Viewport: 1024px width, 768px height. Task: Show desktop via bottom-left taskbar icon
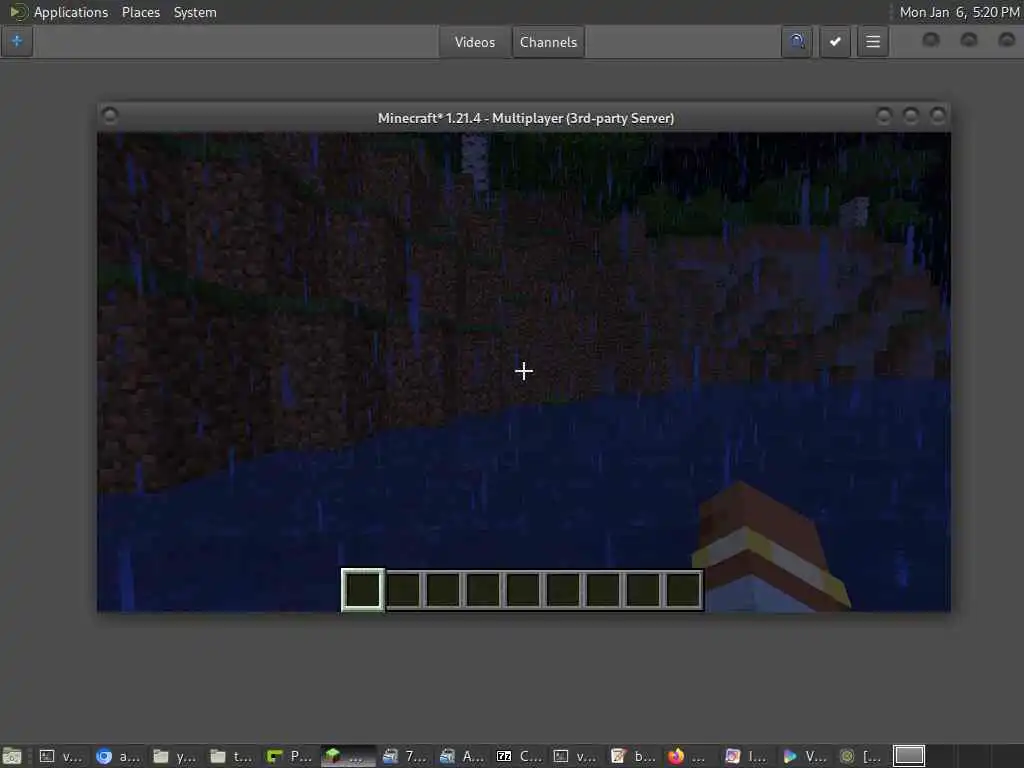(x=12, y=756)
